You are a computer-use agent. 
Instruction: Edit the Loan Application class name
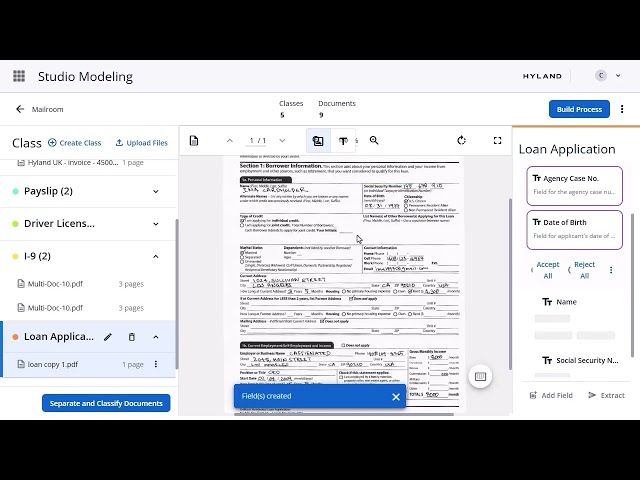coord(108,337)
